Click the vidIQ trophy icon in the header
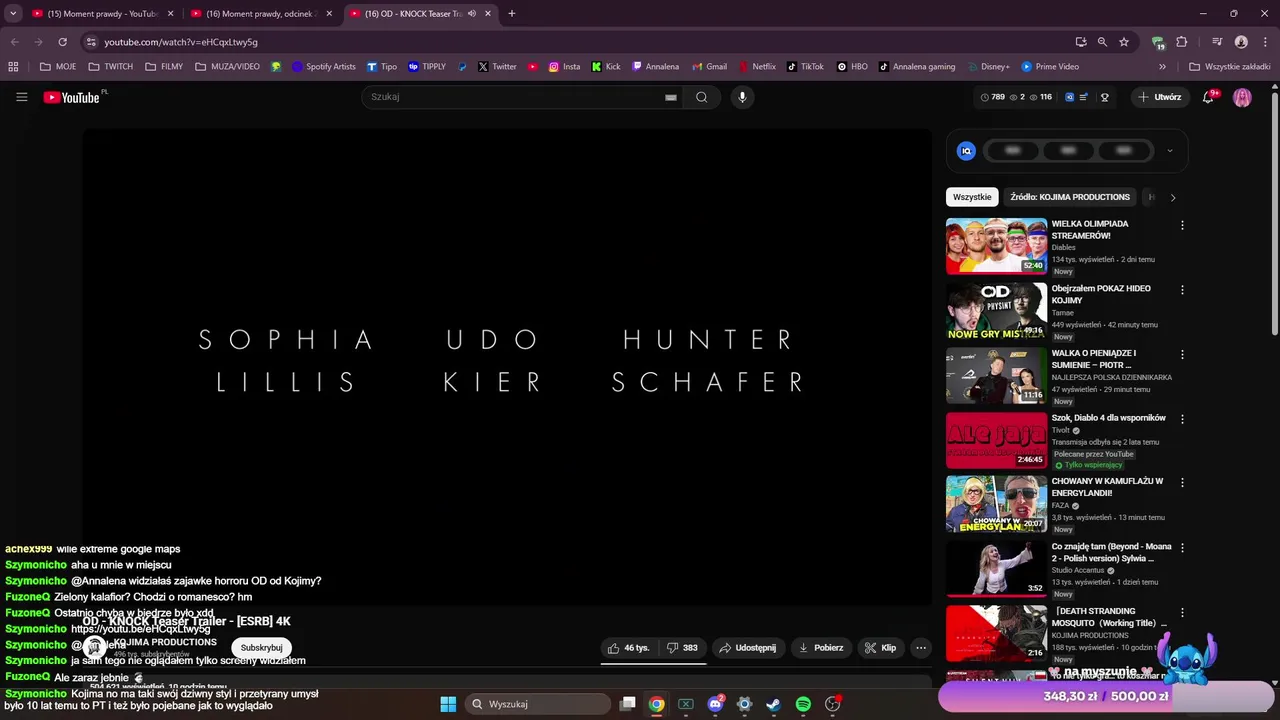Screen dimensions: 1280x720 [x=1105, y=97]
